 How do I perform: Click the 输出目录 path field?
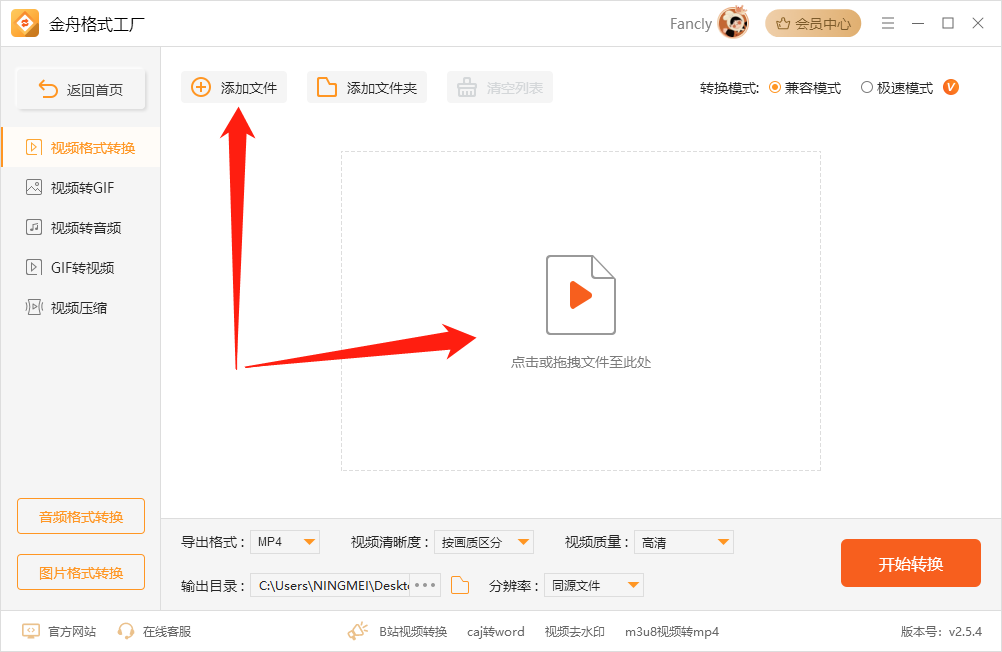coord(330,585)
